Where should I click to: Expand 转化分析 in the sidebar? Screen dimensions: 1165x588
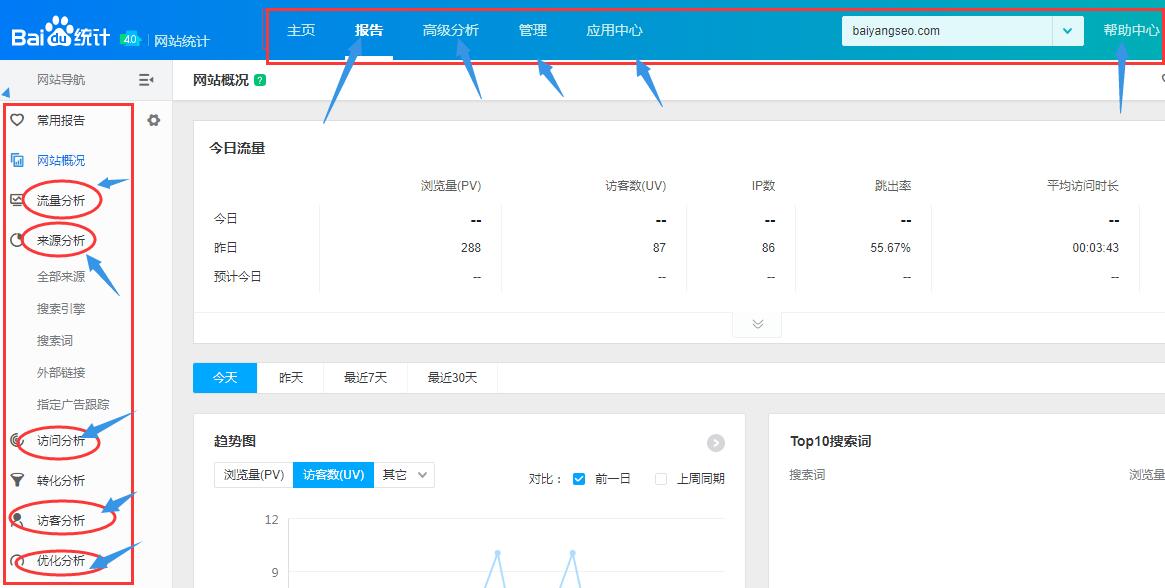pos(61,480)
